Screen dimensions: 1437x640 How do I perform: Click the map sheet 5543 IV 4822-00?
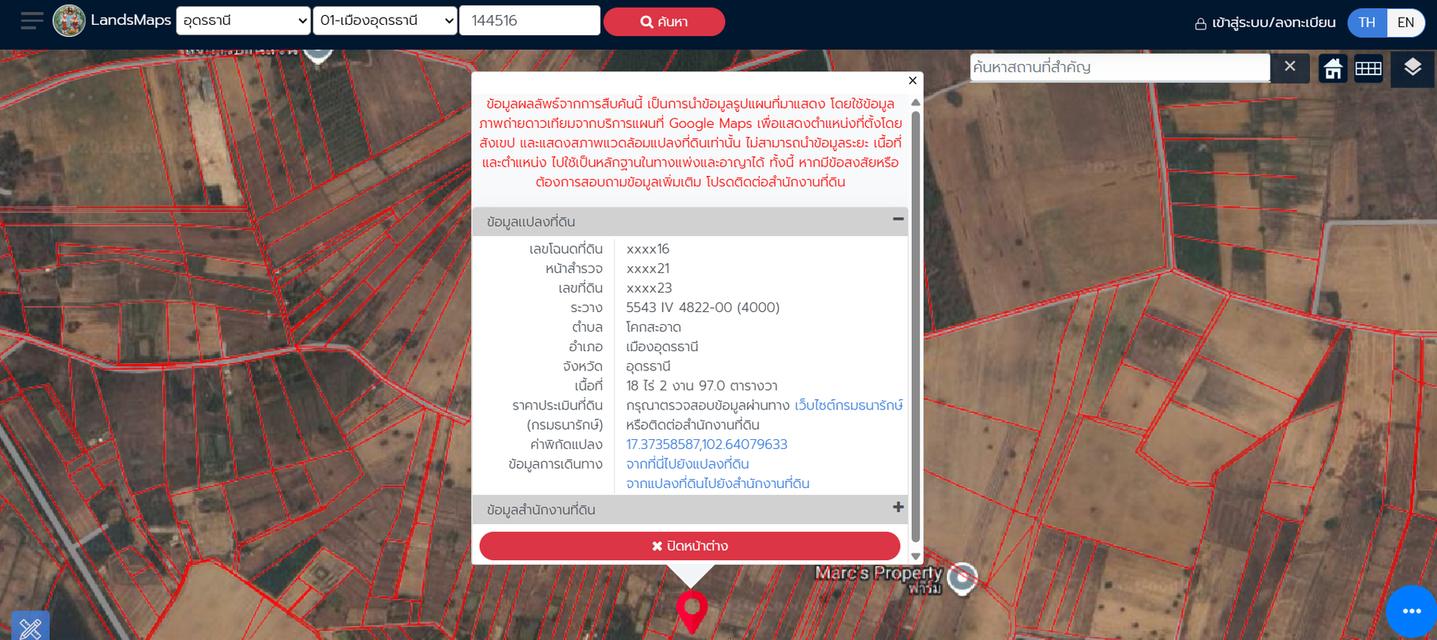click(x=703, y=307)
